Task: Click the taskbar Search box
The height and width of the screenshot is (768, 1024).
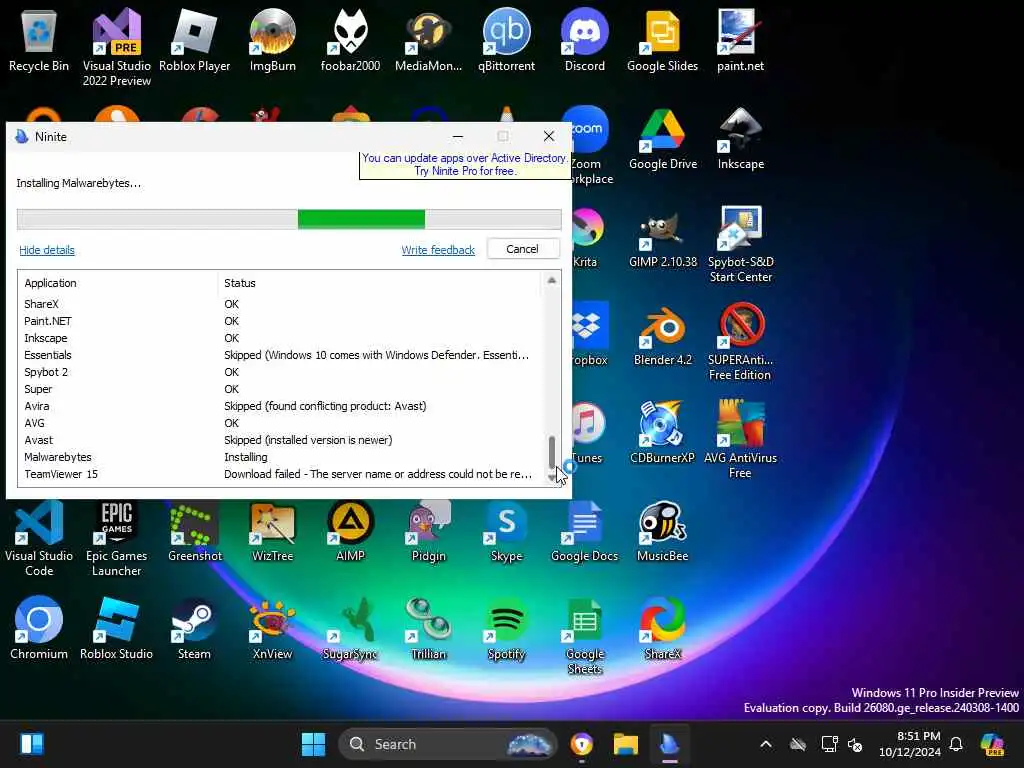Action: 448,744
